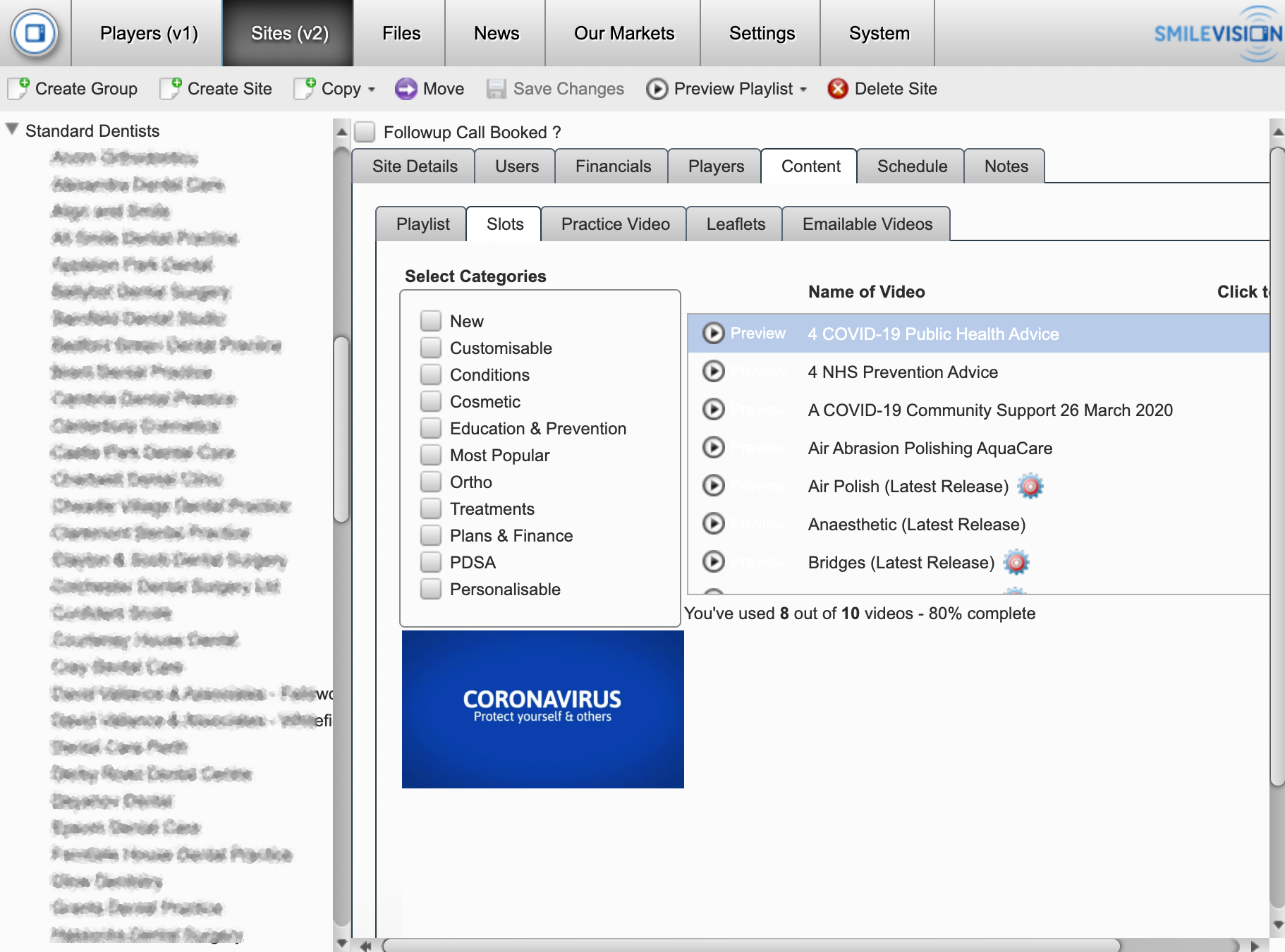Open the Players (v1) tab
The height and width of the screenshot is (952, 1285).
pos(149,33)
